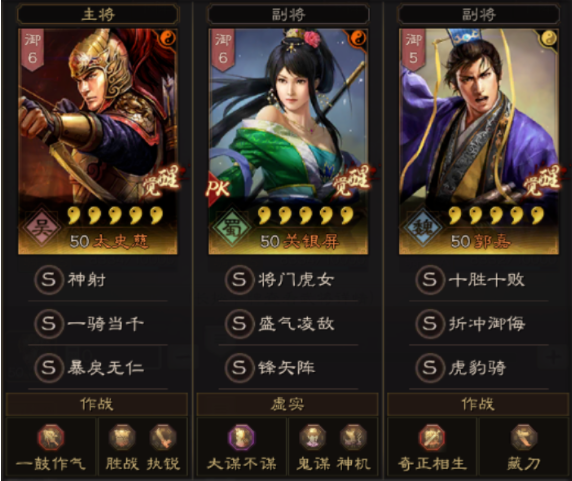Click the 虚实 book category bar
The height and width of the screenshot is (481, 572).
coord(287,404)
